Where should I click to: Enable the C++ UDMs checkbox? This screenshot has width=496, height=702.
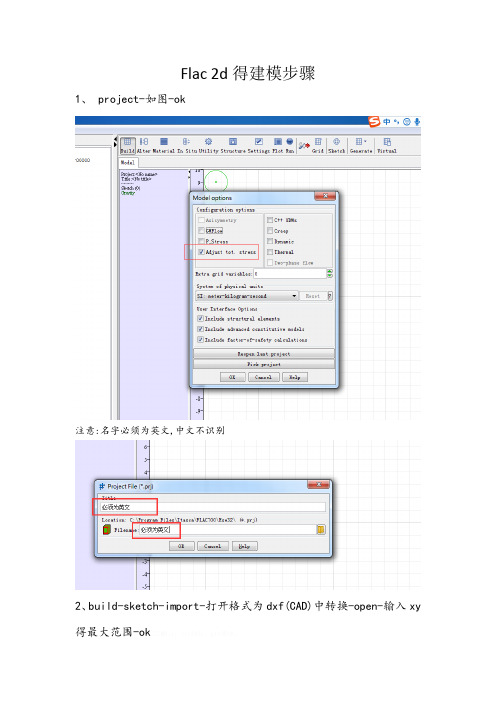pyautogui.click(x=270, y=220)
